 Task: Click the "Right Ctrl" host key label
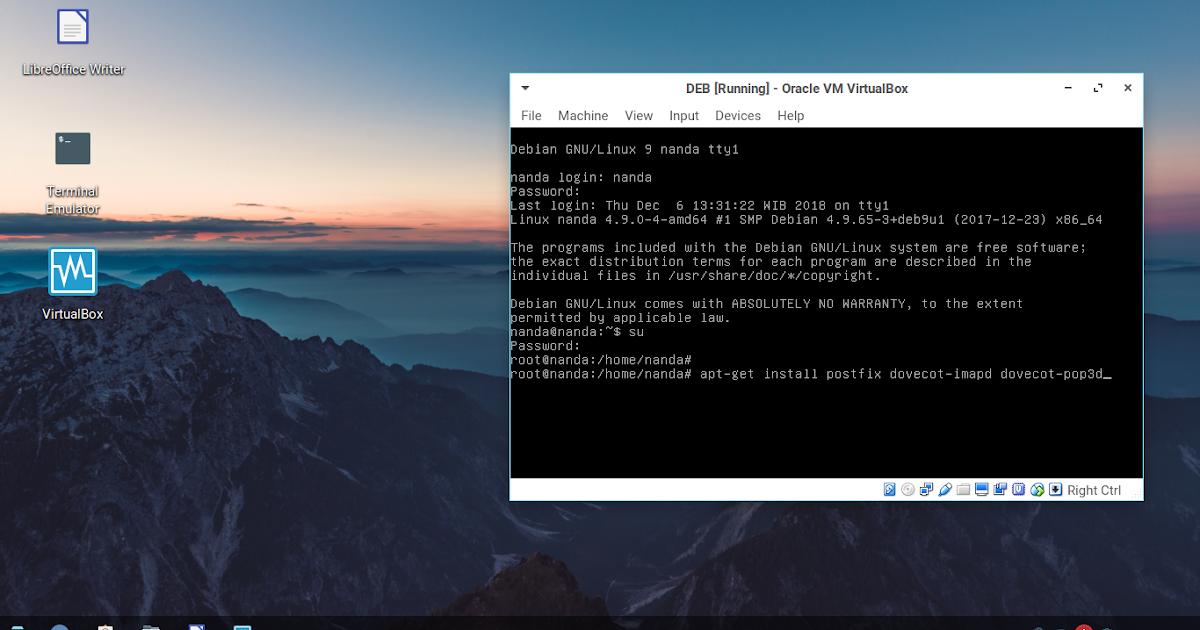tap(1094, 490)
